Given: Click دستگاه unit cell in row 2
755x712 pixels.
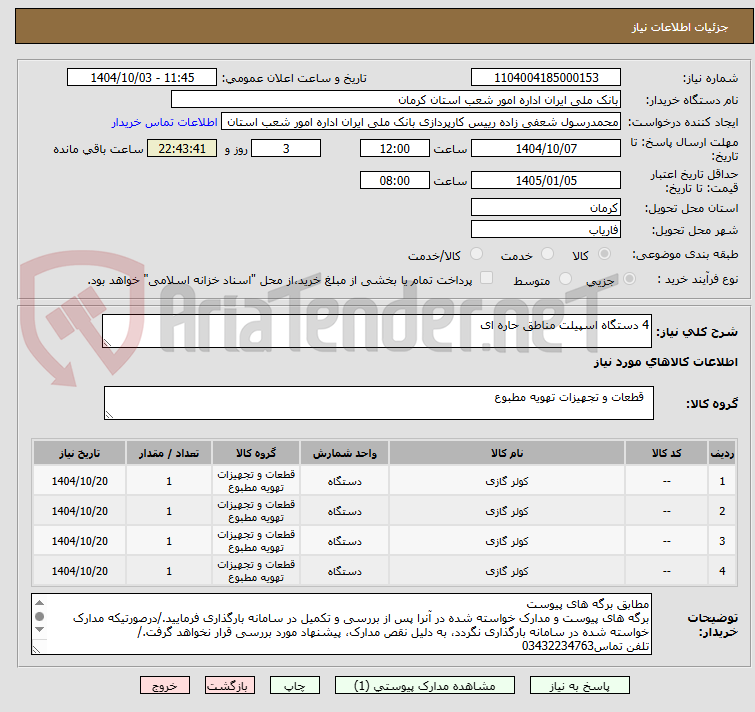Looking at the screenshot, I should pos(345,511).
